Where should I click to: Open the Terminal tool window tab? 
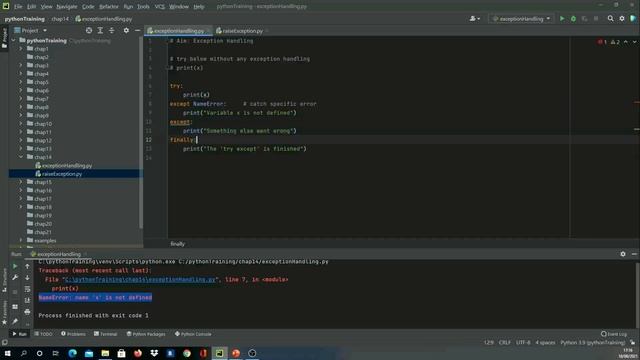105,334
